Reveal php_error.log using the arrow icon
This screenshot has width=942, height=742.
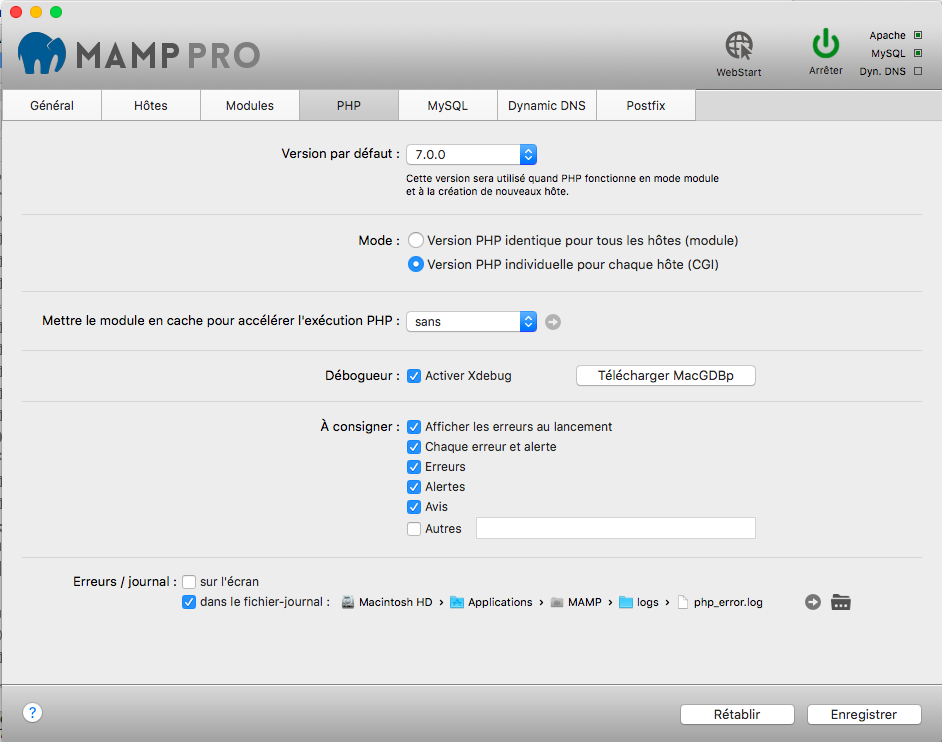(813, 602)
